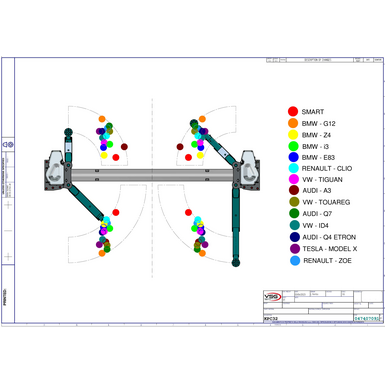Click the yellow BMW - Z4 legend dot
Screen dimensions: 385x385
tap(293, 135)
